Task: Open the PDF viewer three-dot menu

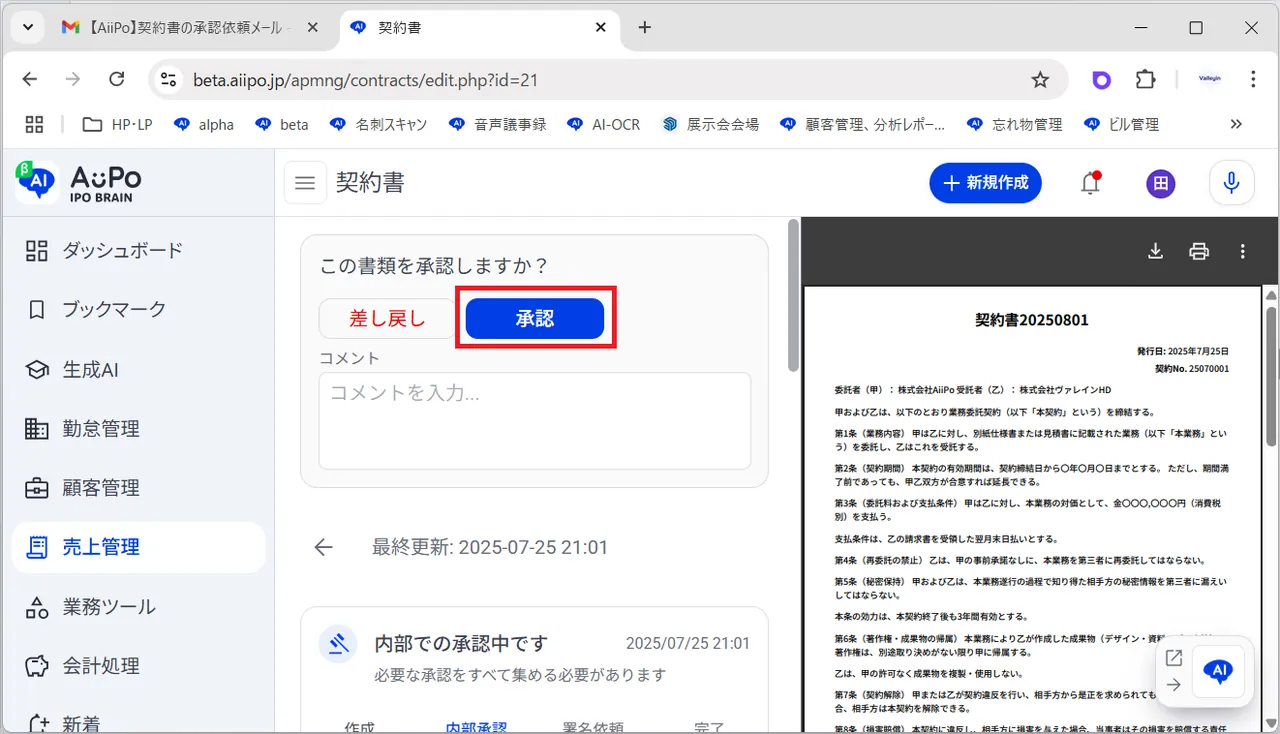Action: coord(1243,251)
